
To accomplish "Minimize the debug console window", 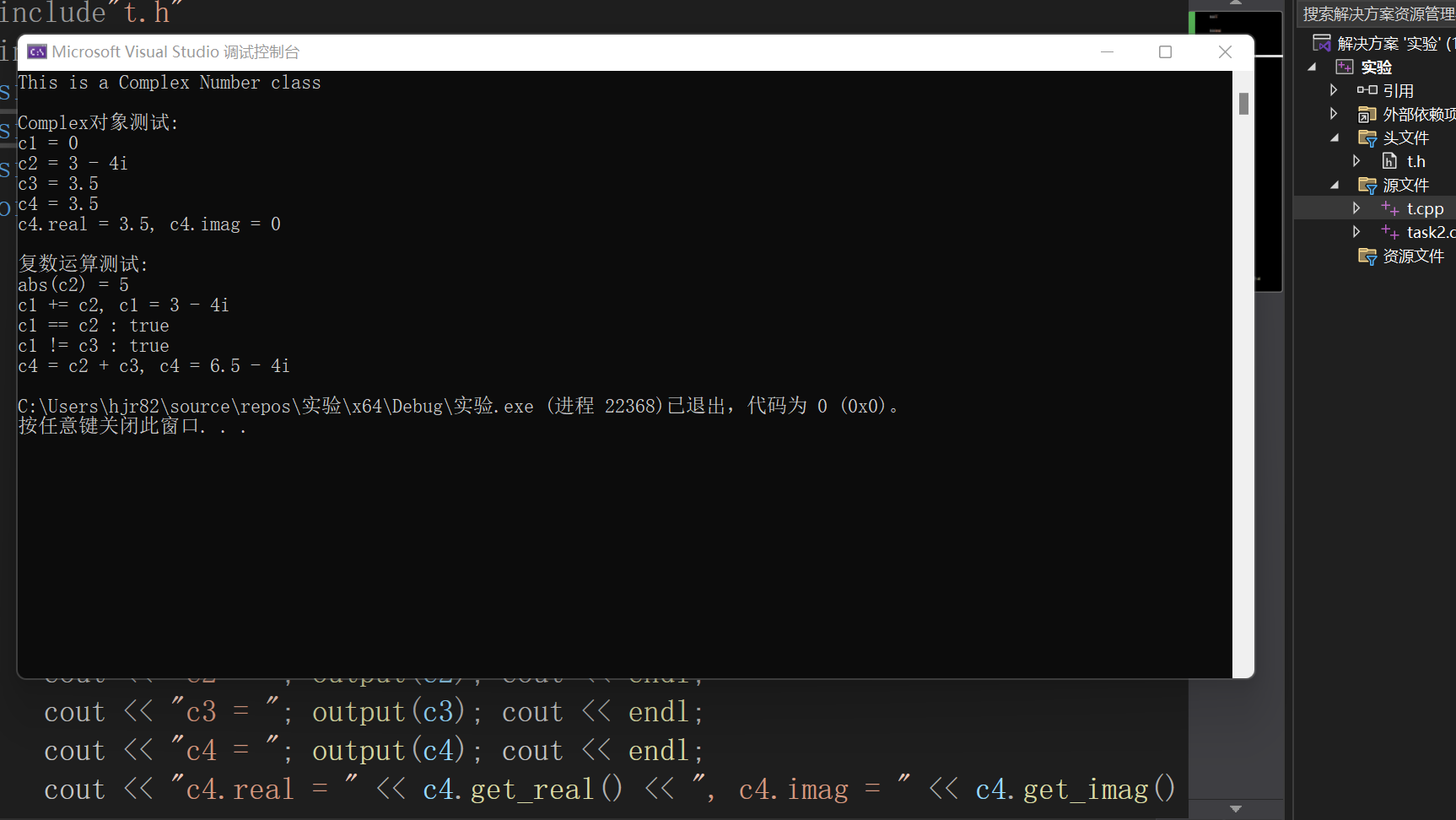I will tap(1107, 52).
